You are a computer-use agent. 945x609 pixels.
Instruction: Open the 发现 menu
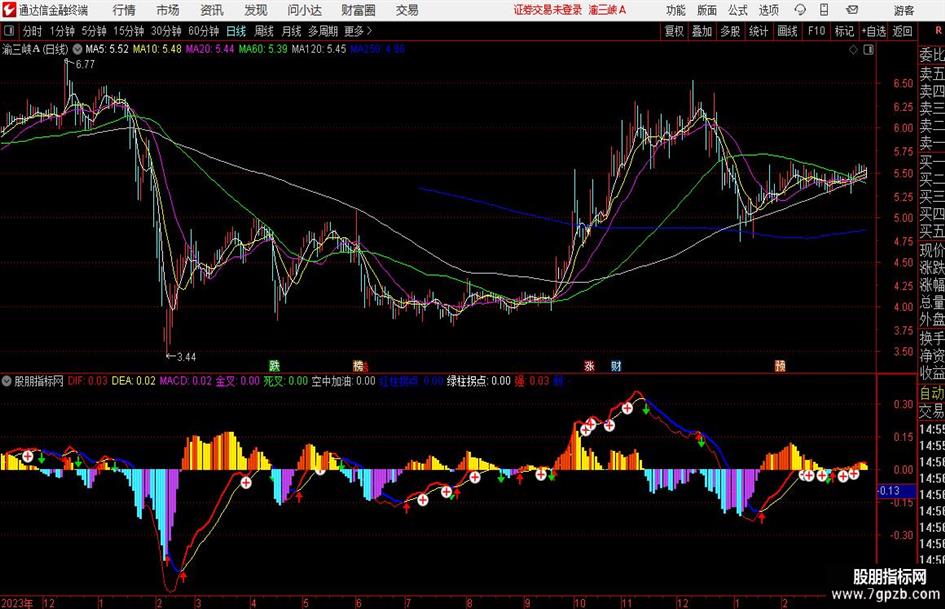click(256, 10)
